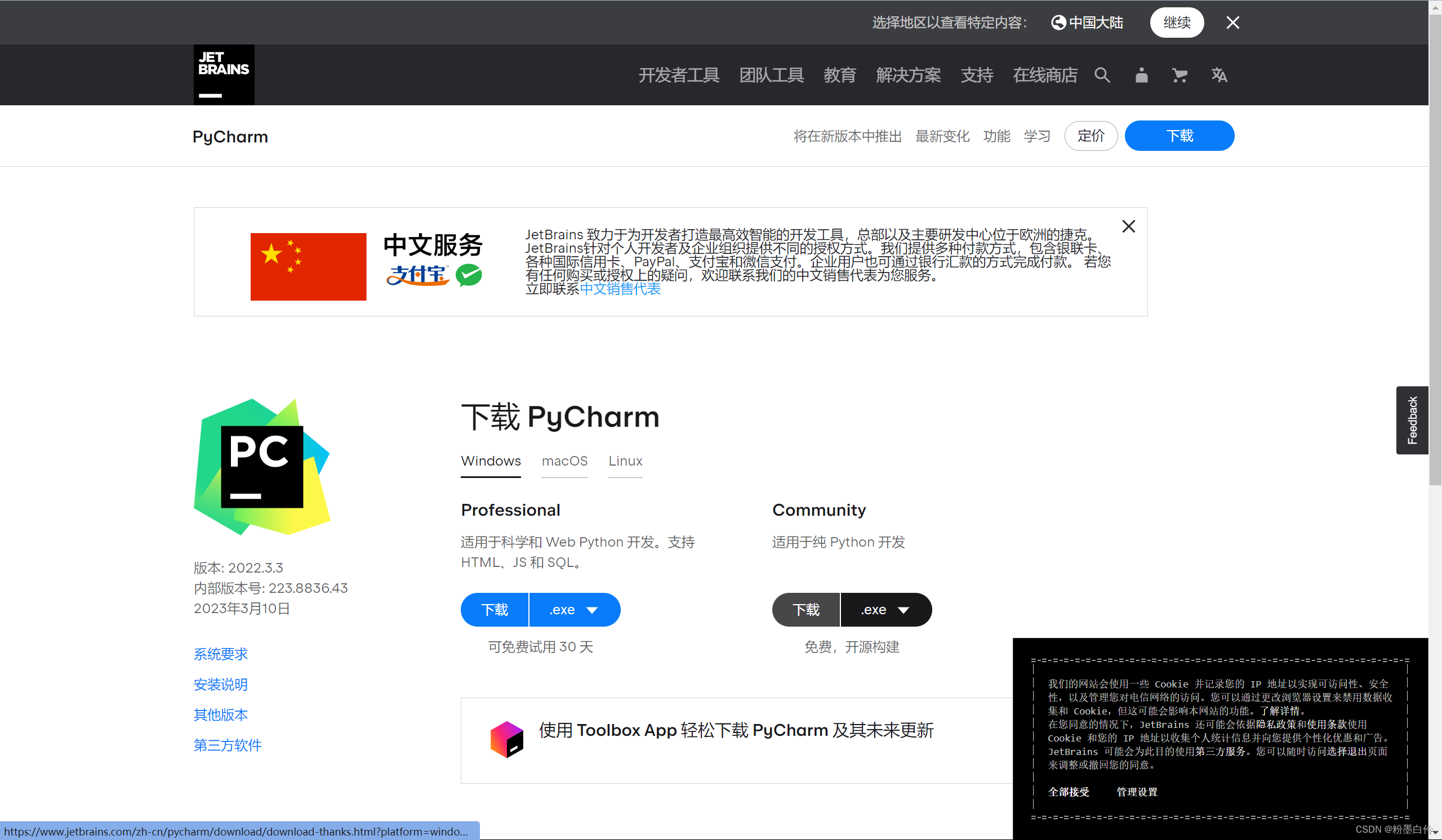Click the Alipay logo in banner
Screen dimensions: 1442x840
click(418, 275)
